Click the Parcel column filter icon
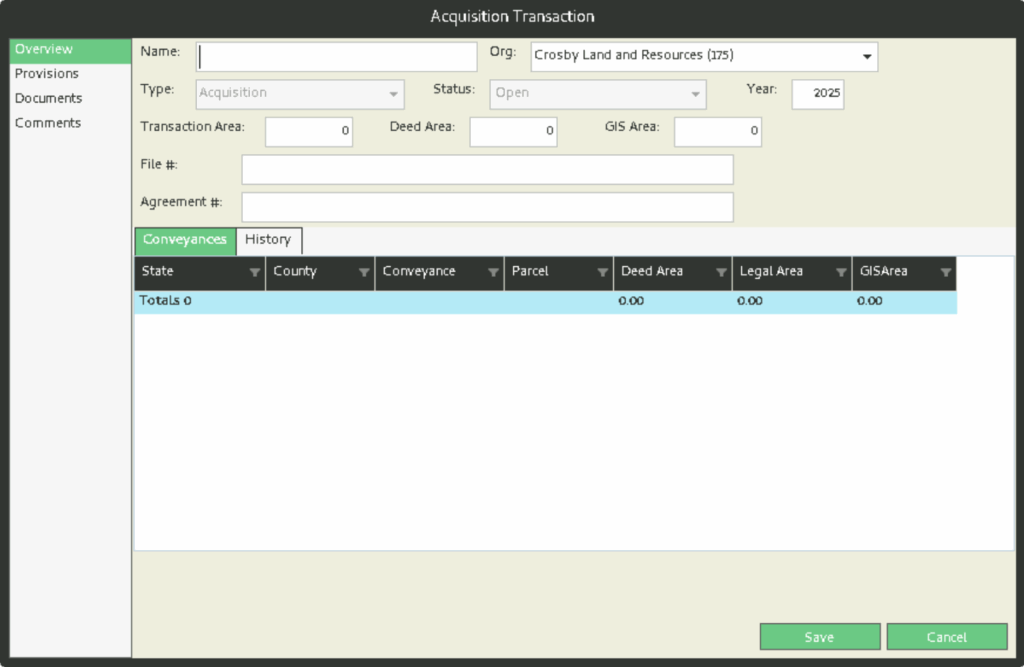 603,272
